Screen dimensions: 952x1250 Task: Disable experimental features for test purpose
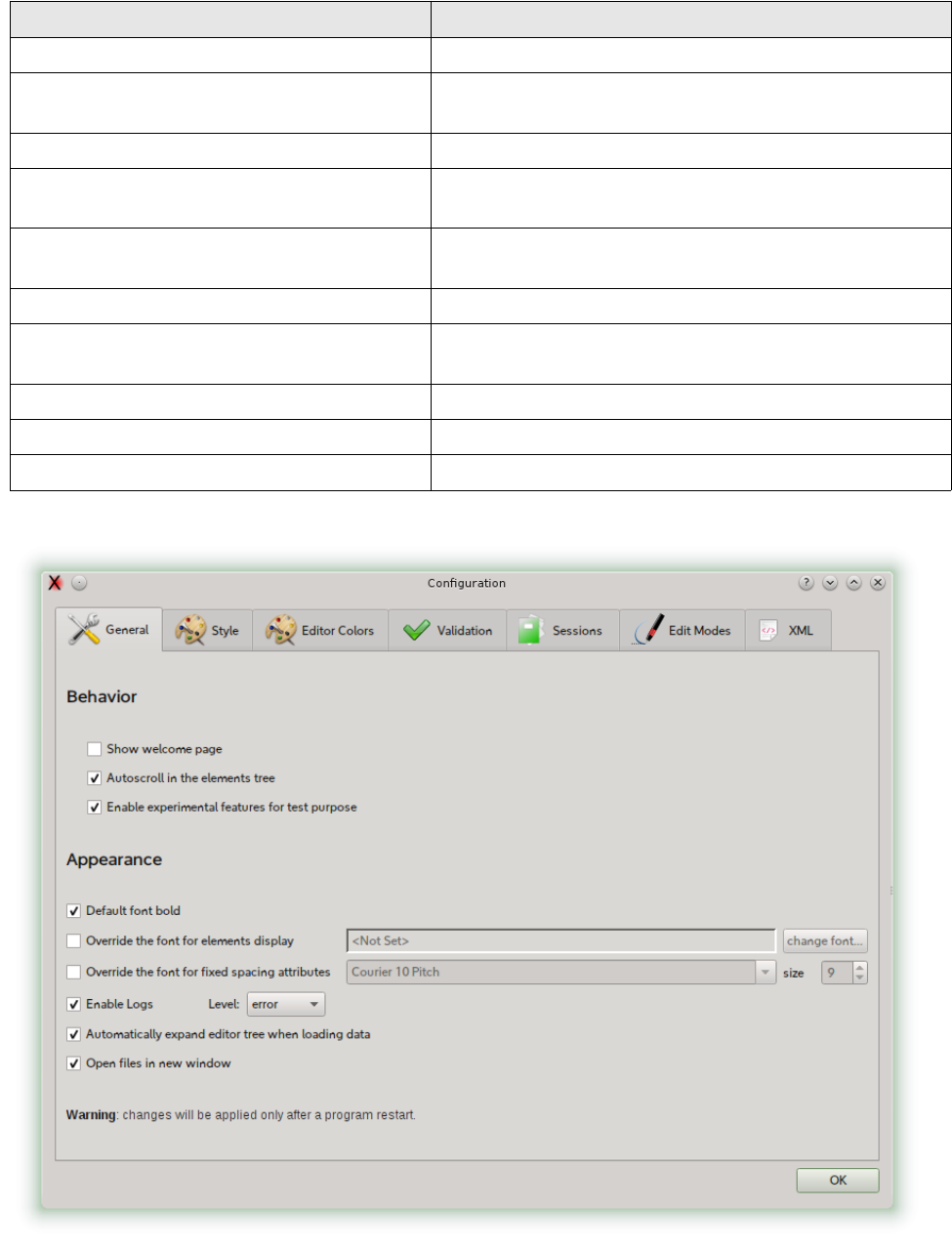tap(95, 808)
